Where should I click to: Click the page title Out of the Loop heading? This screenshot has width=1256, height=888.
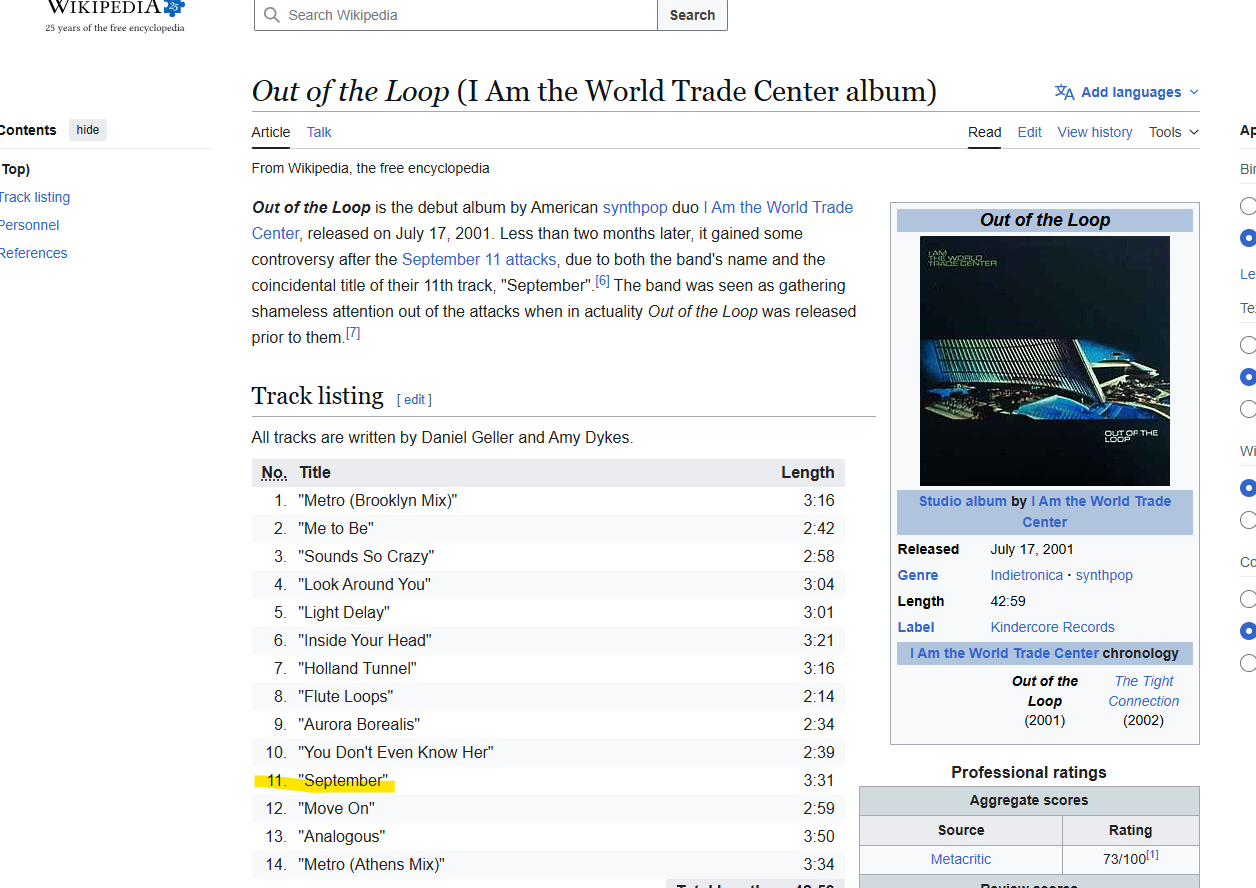[594, 91]
